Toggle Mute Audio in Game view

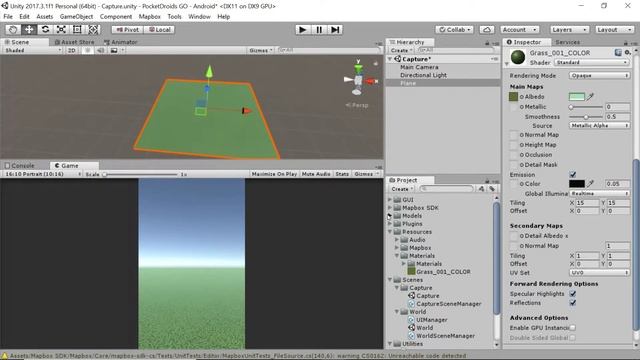click(x=316, y=174)
